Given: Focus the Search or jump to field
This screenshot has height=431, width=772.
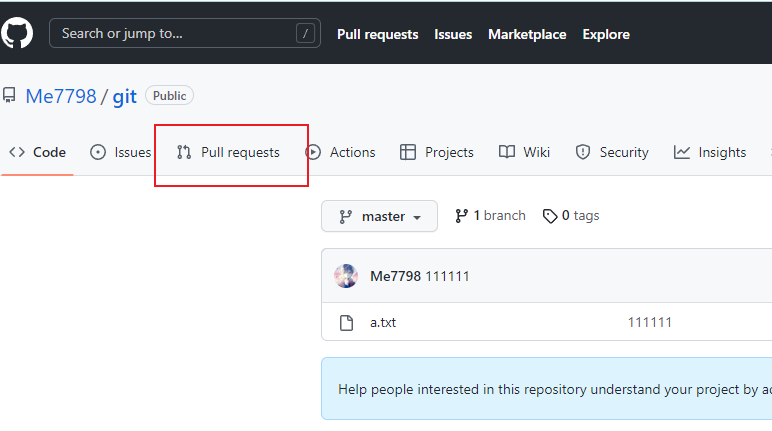Looking at the screenshot, I should [185, 33].
